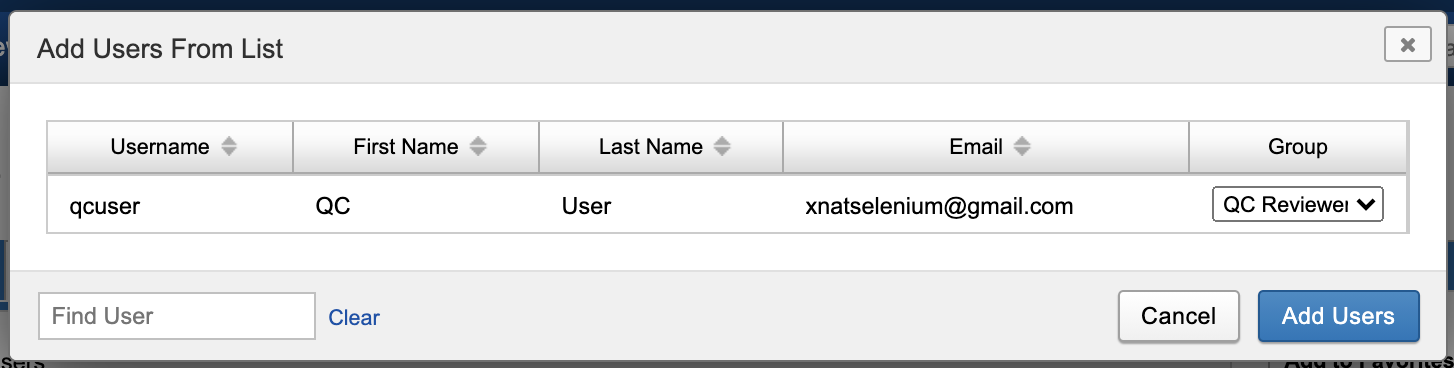Viewport: 1454px width, 368px height.
Task: Cancel adding users
Action: pyautogui.click(x=1179, y=316)
